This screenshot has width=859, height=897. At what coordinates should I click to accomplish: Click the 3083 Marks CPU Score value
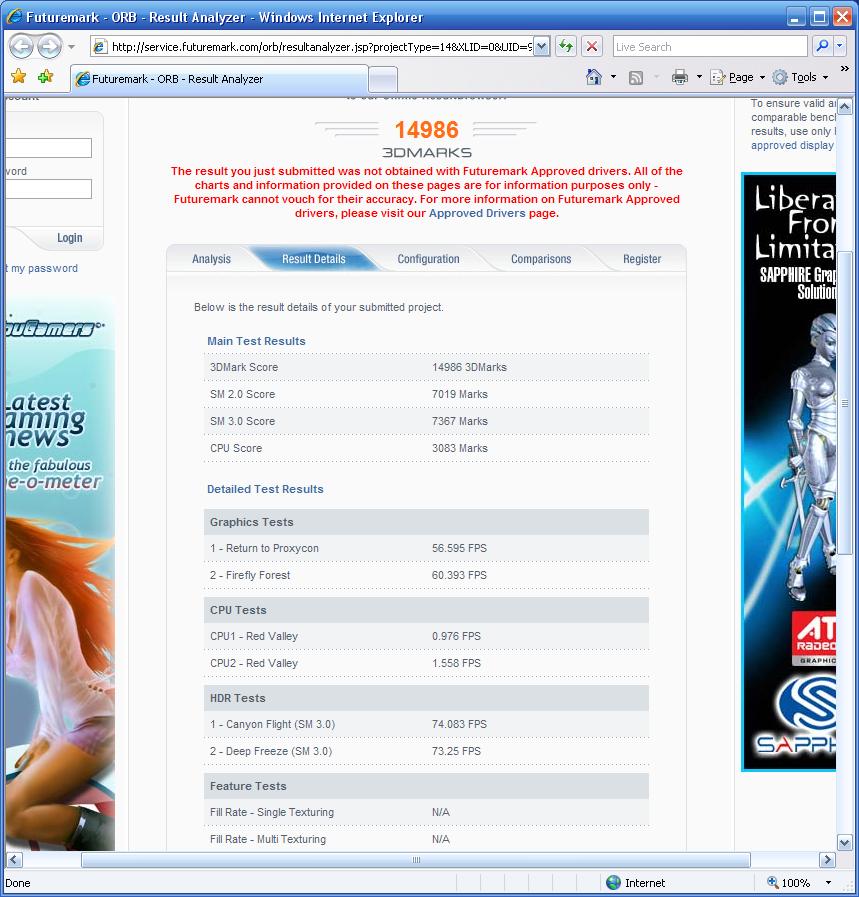coord(460,448)
